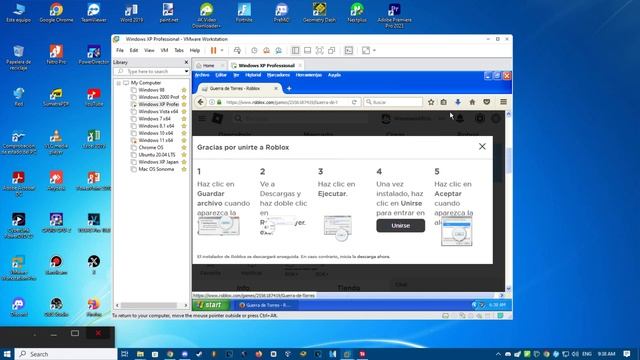Toggle favorite star for Windows 7 x64

(184, 119)
